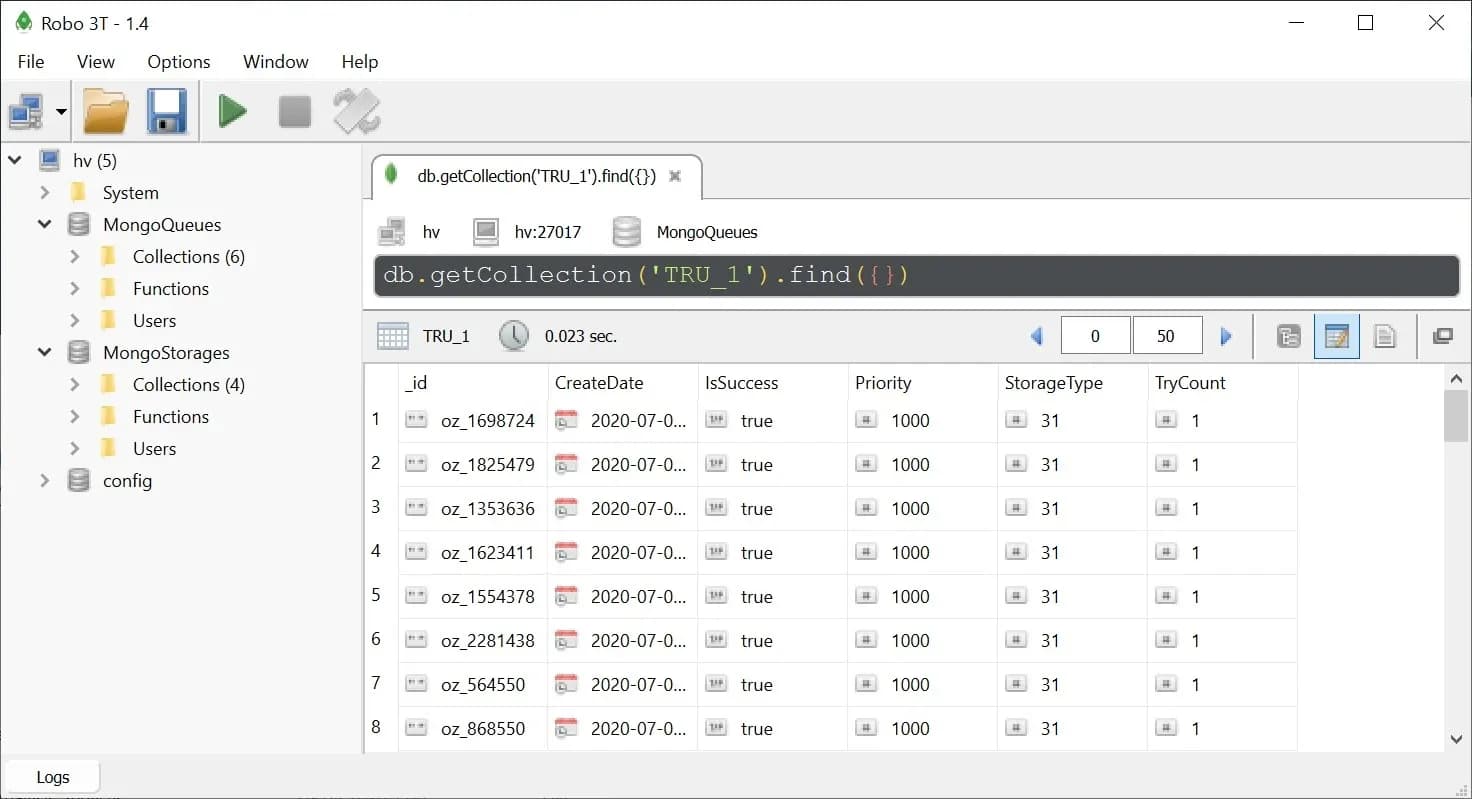Click the config database icon
This screenshot has height=799, width=1472.
pos(79,480)
